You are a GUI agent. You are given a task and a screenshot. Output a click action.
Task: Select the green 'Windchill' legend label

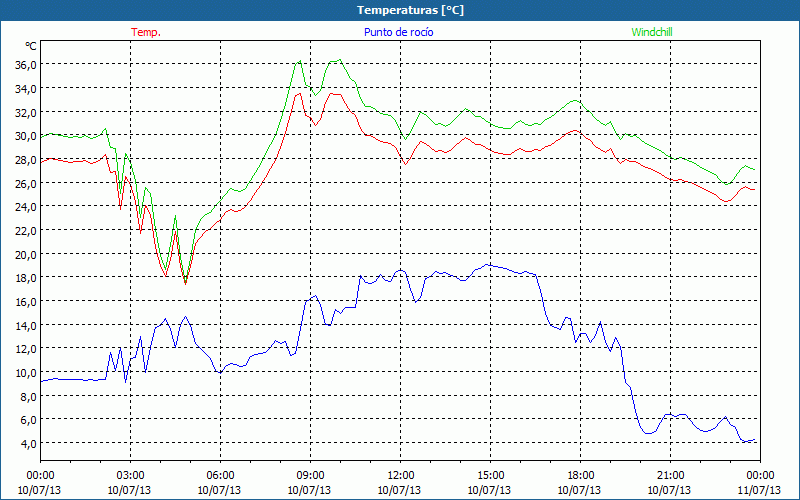point(652,32)
